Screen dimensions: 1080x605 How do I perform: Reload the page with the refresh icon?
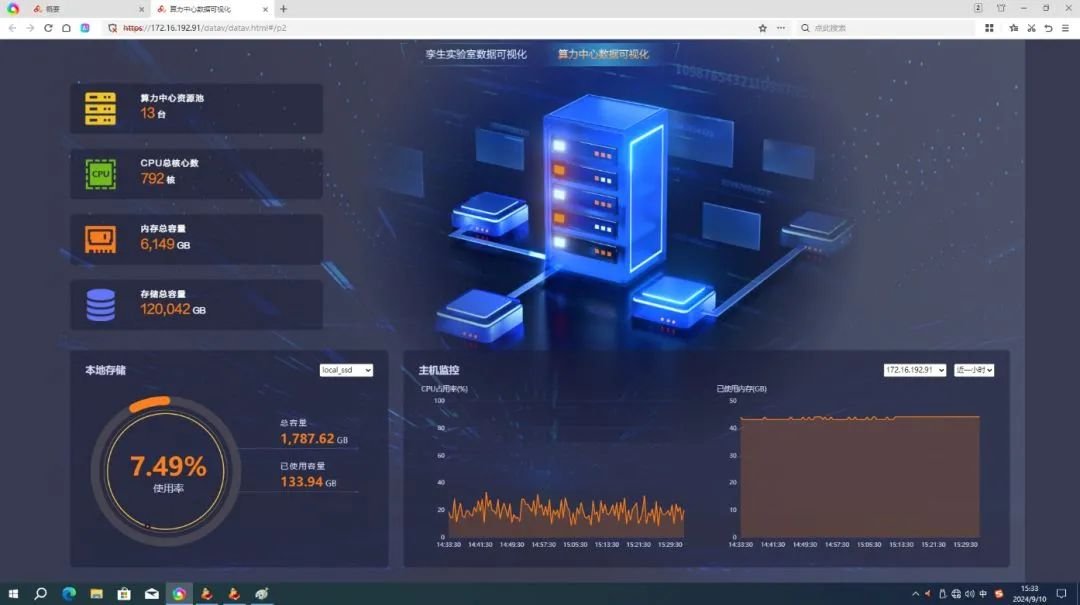tap(48, 28)
